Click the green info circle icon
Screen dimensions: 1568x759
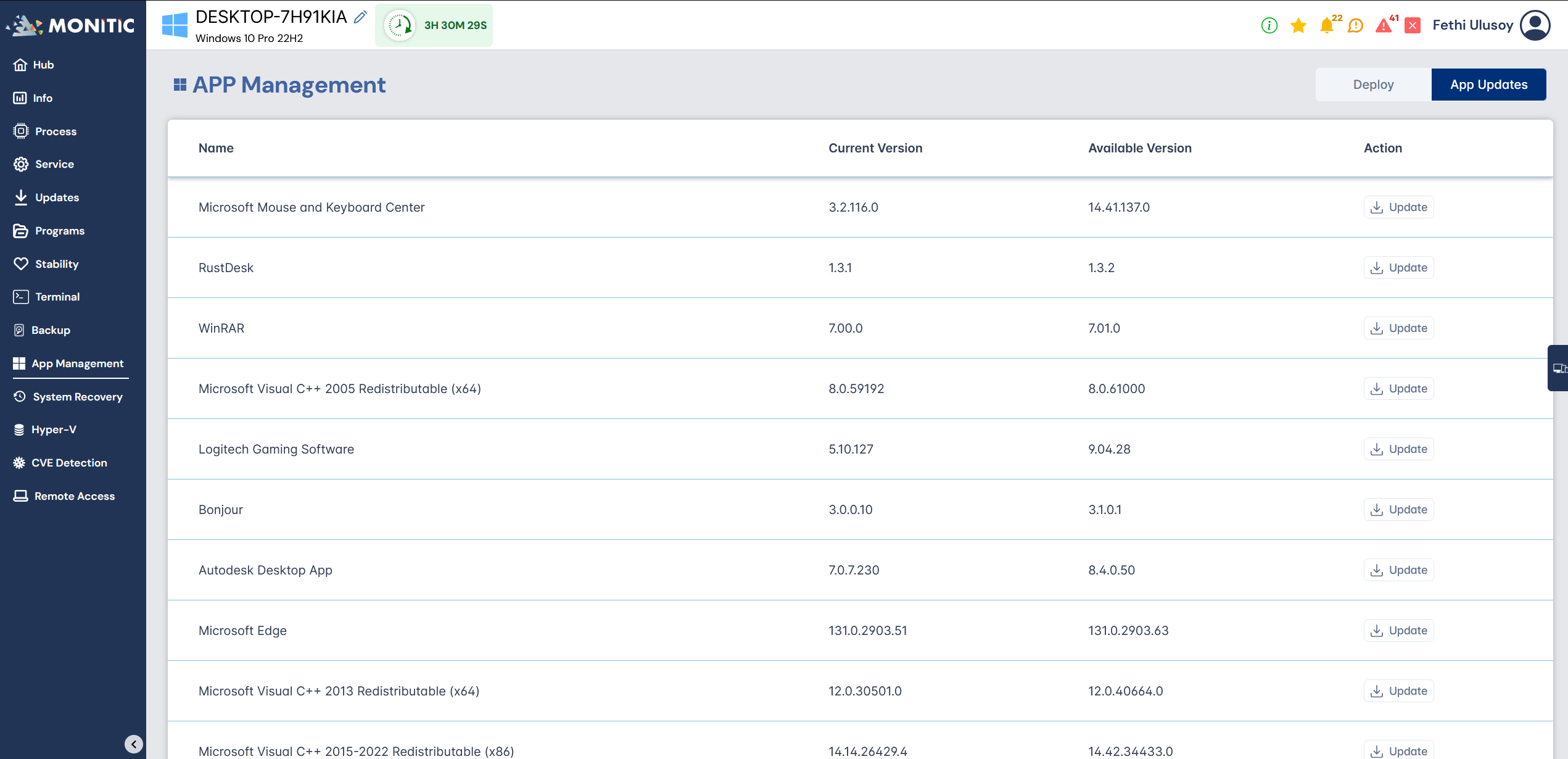[x=1269, y=25]
